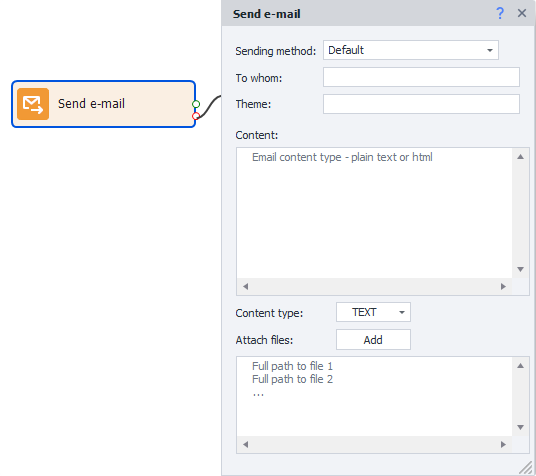This screenshot has height=476, width=536.
Task: Click the green output connector on the node
Action: pyautogui.click(x=196, y=104)
